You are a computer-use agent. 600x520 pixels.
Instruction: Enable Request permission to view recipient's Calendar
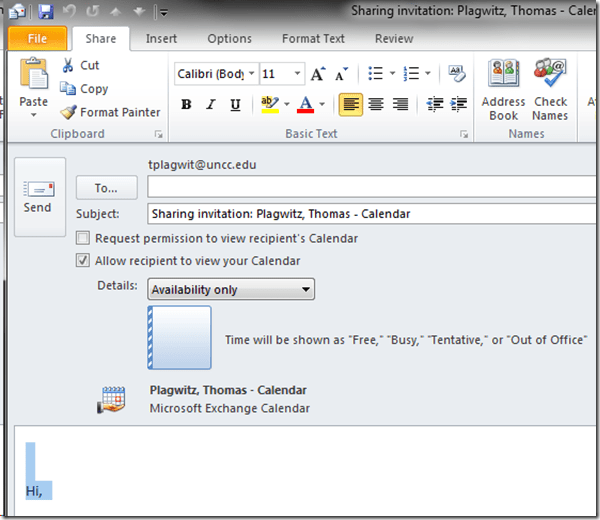click(84, 239)
